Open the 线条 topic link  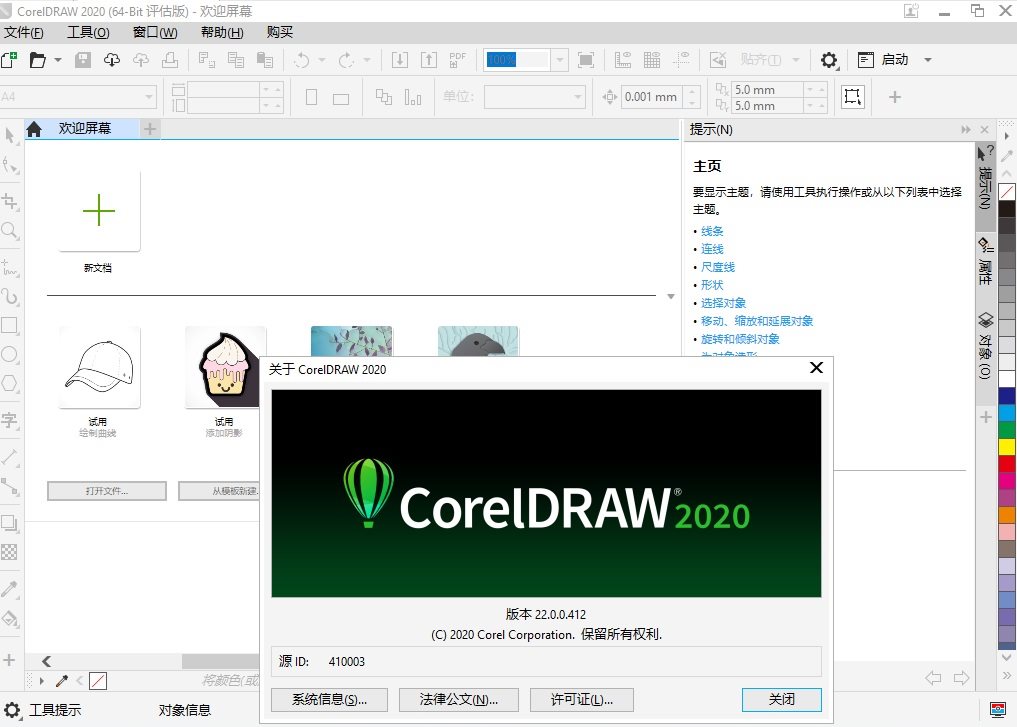point(712,231)
